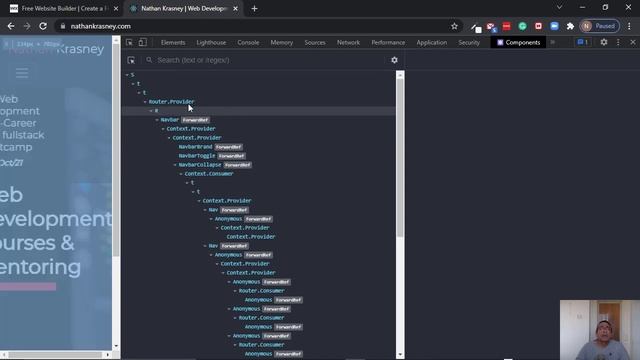Click the page horizontal scroll-right arrow
The width and height of the screenshot is (640, 360).
107,355
